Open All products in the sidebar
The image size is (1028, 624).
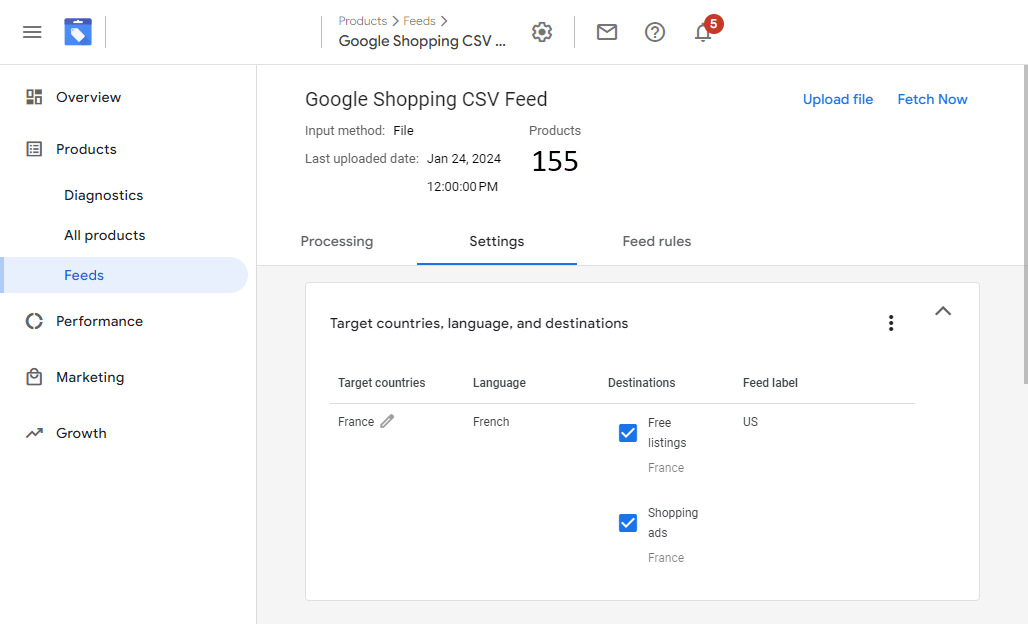[x=105, y=235]
